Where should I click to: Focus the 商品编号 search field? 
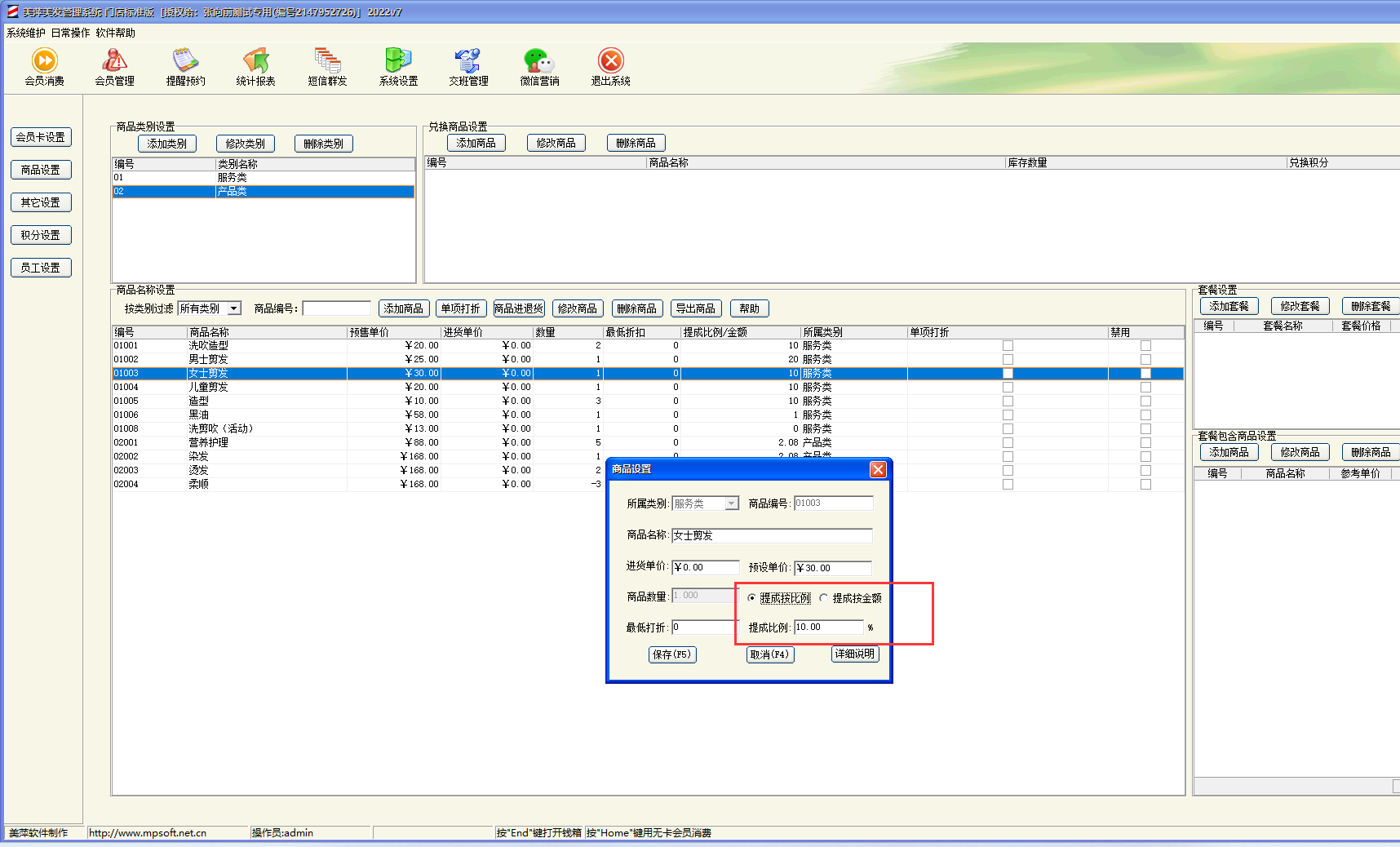[336, 308]
